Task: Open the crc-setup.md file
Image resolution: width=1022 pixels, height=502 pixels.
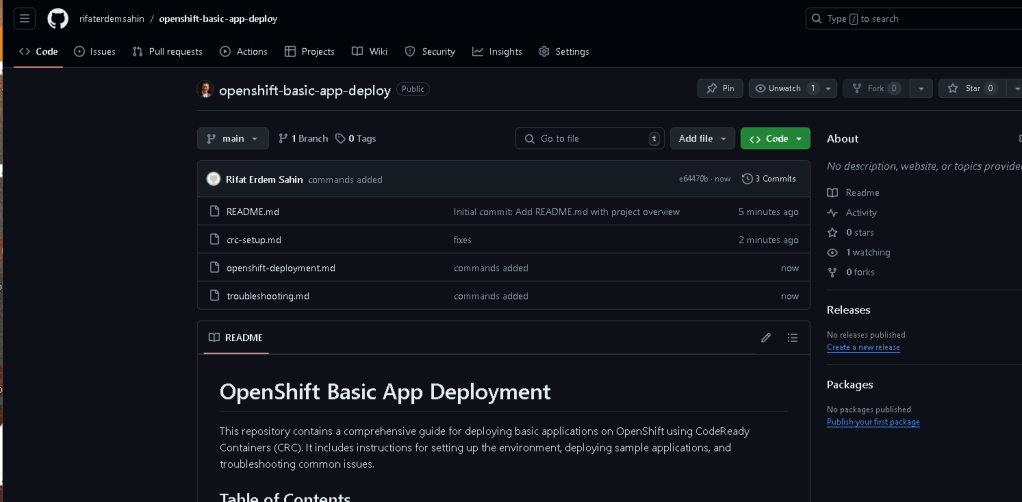Action: tap(254, 240)
